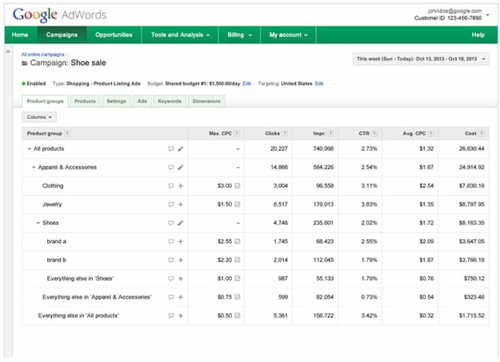Screen dimensions: 500x362
Task: Open the date range dropdown
Action: point(421,59)
